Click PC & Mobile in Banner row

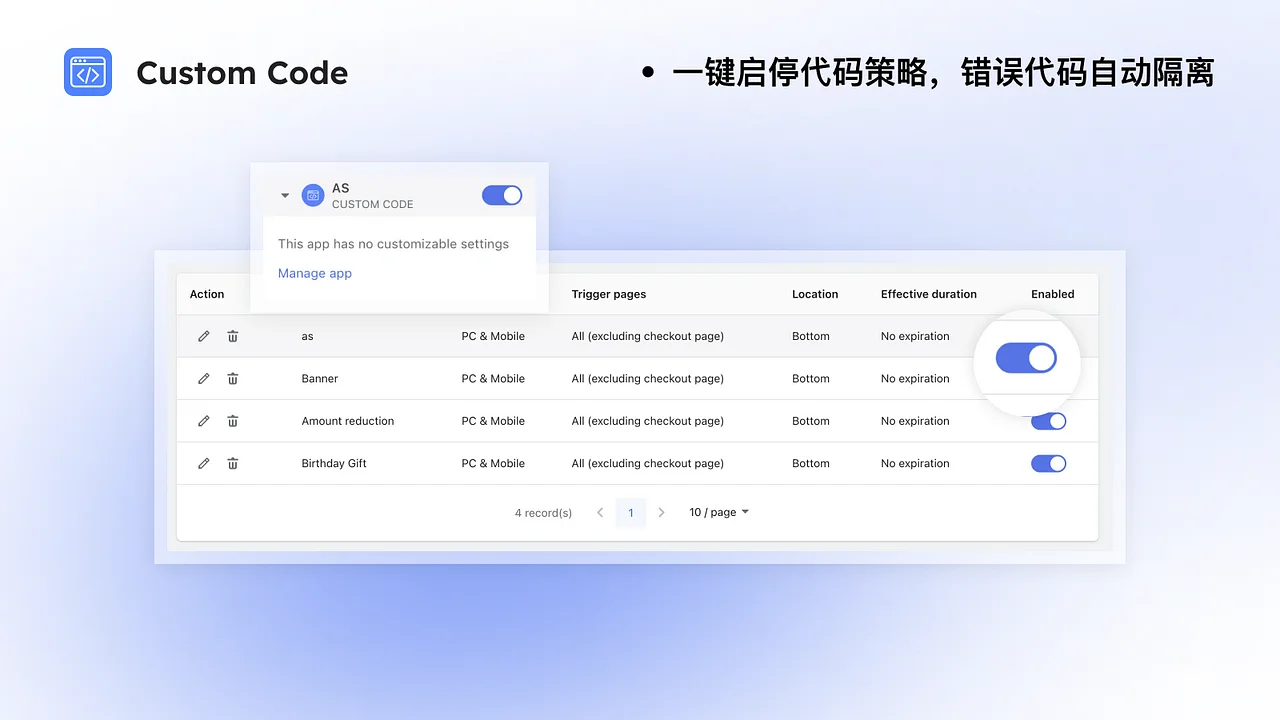[493, 378]
